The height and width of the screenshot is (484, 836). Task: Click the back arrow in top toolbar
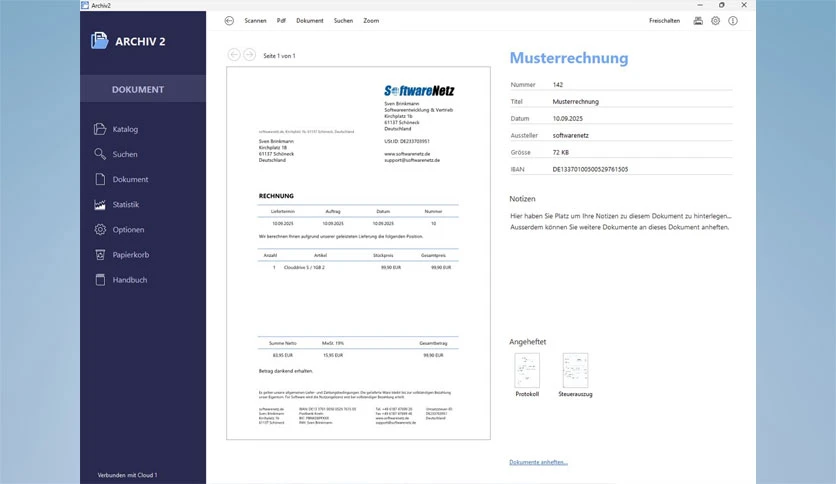click(229, 21)
